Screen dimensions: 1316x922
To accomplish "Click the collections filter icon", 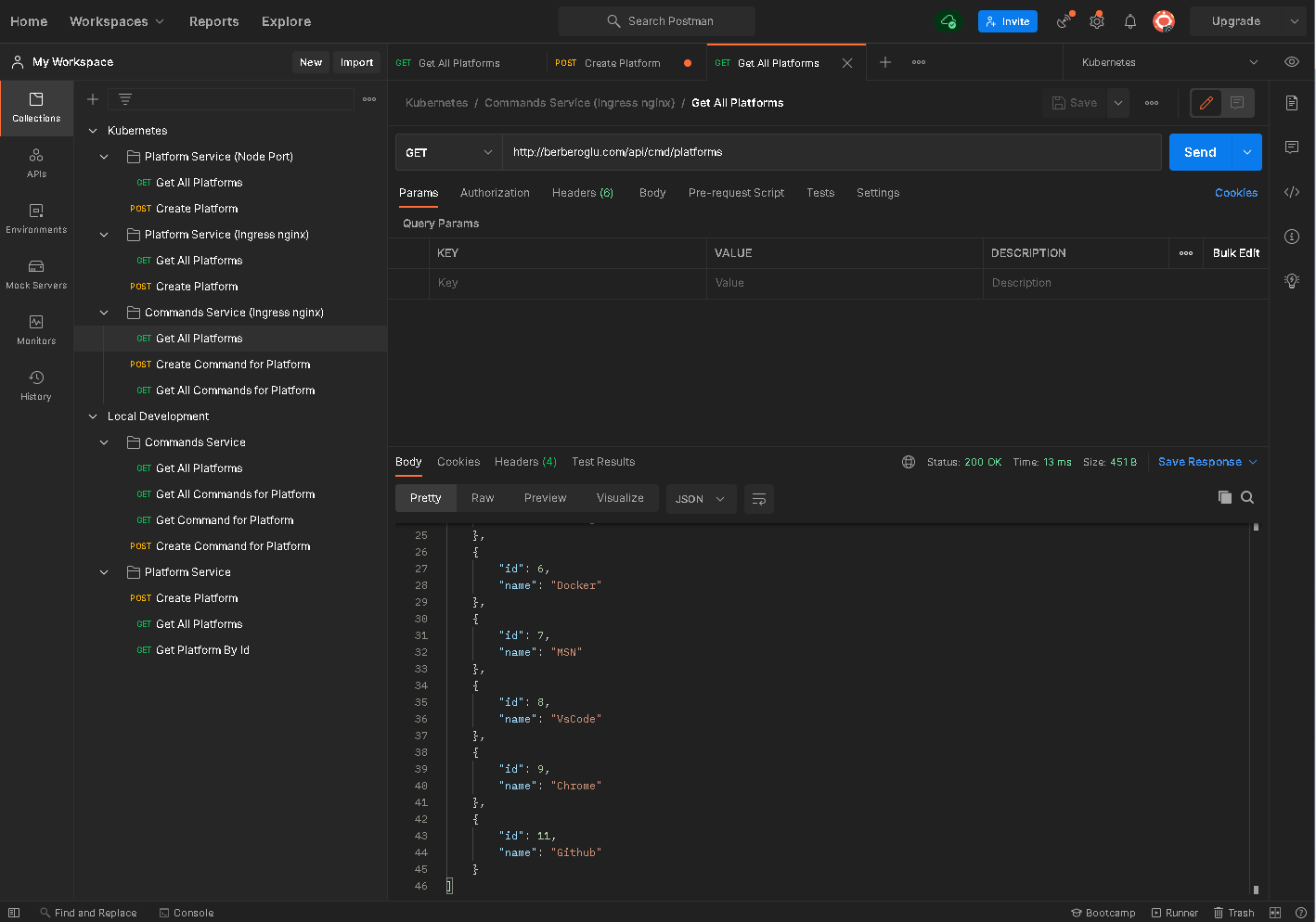I will click(x=125, y=99).
